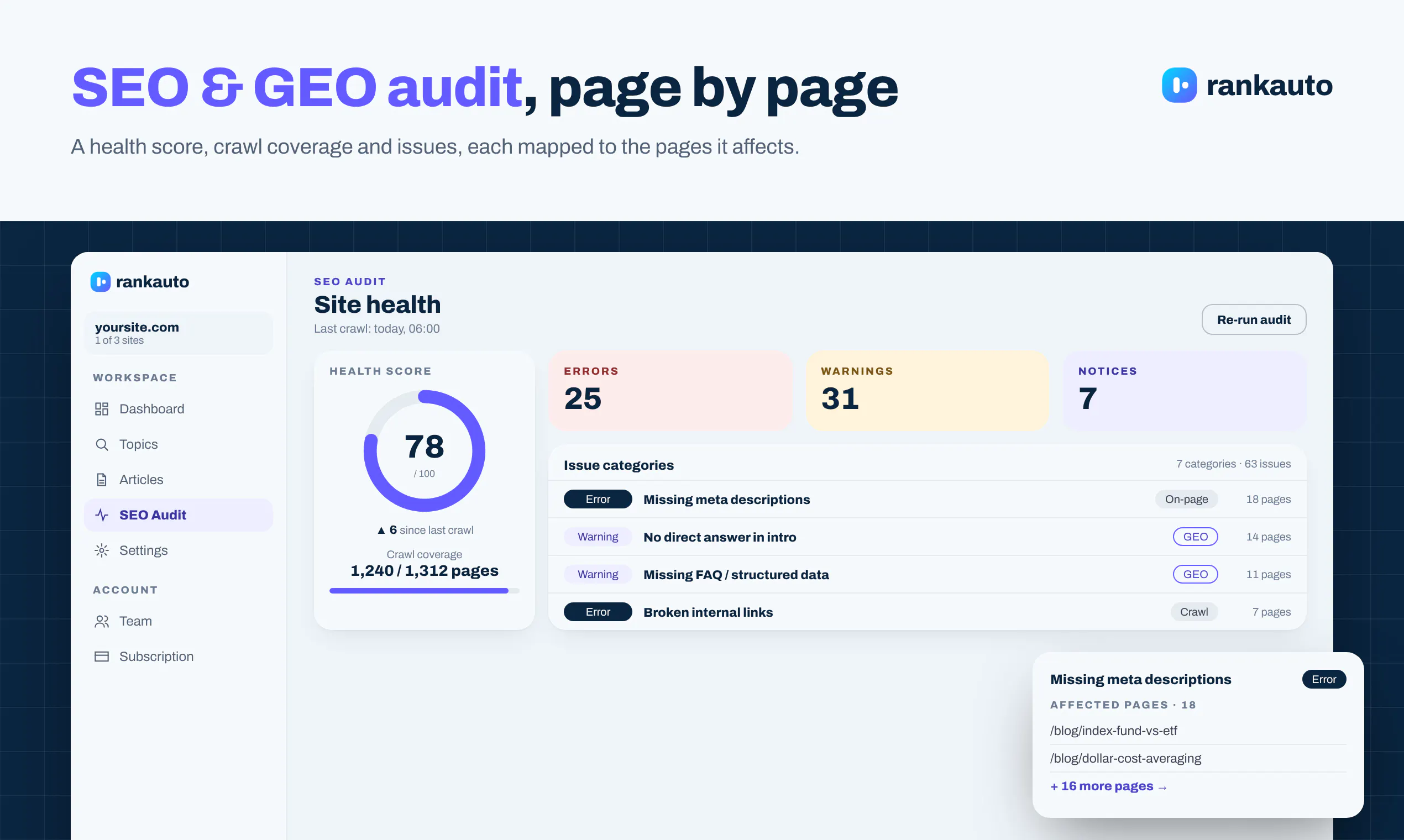Select the Missing FAQ / structured data row
Image resolution: width=1404 pixels, height=840 pixels.
click(x=928, y=574)
